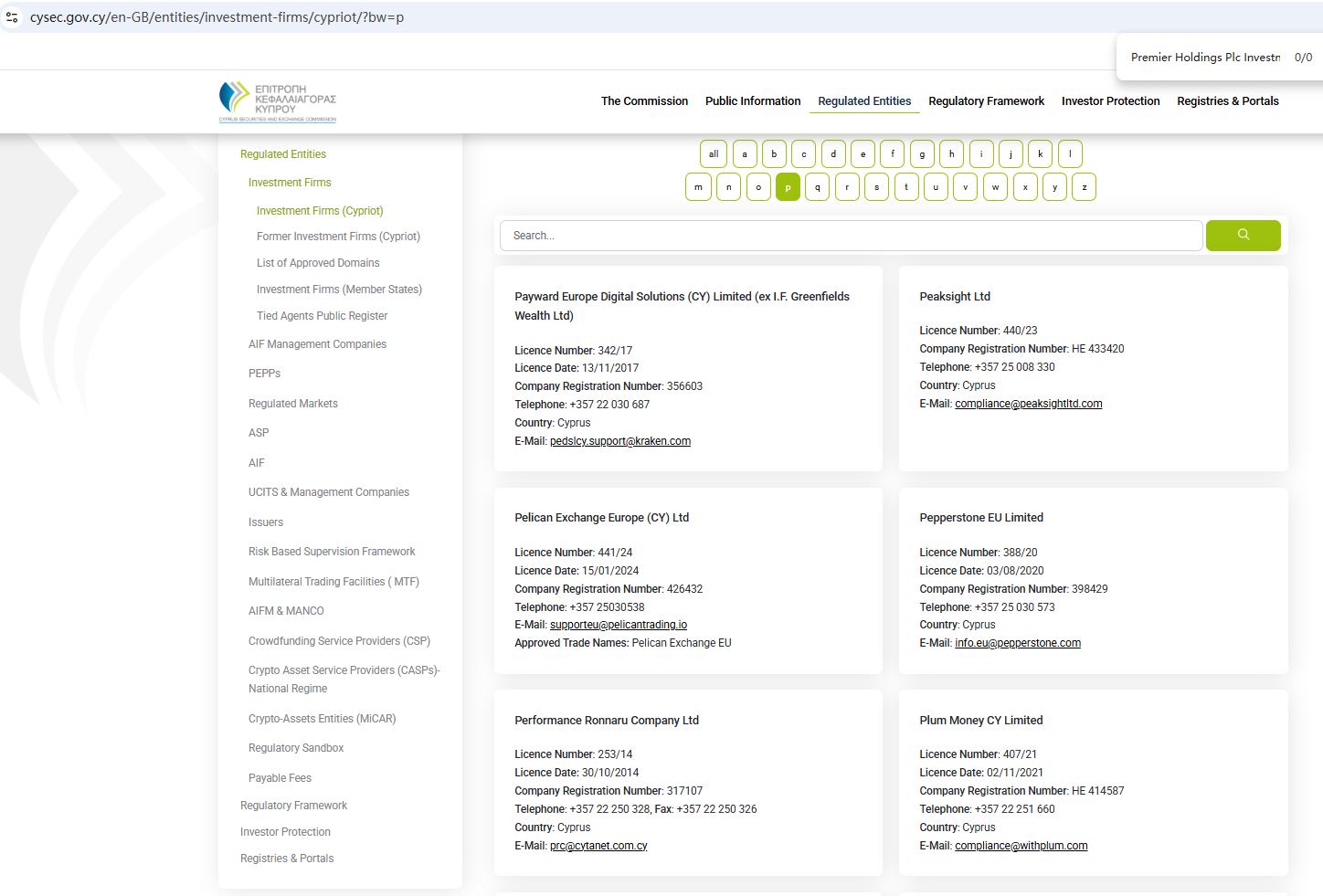Open Registries & Portals top menu
Image resolution: width=1323 pixels, height=896 pixels.
click(1227, 101)
